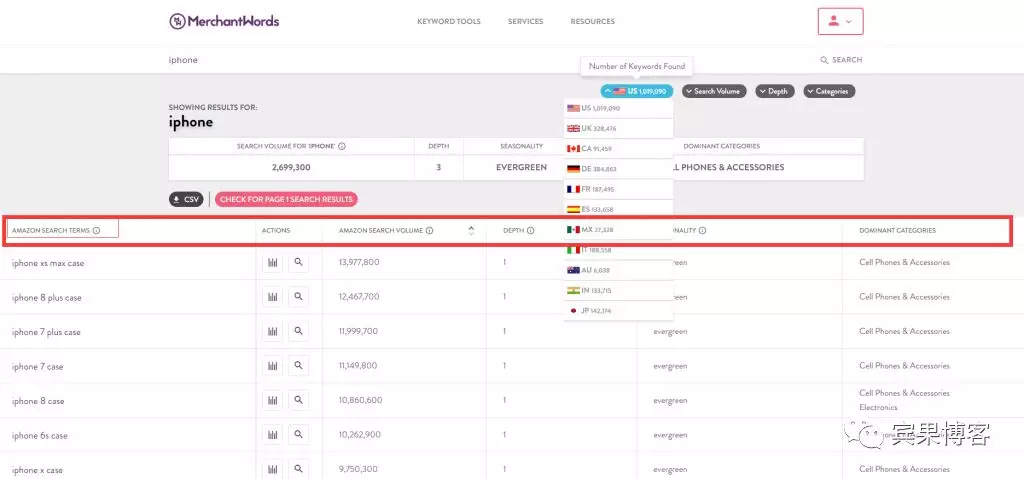Click search volume value 10,262,900
The image size is (1024, 479).
[360, 435]
